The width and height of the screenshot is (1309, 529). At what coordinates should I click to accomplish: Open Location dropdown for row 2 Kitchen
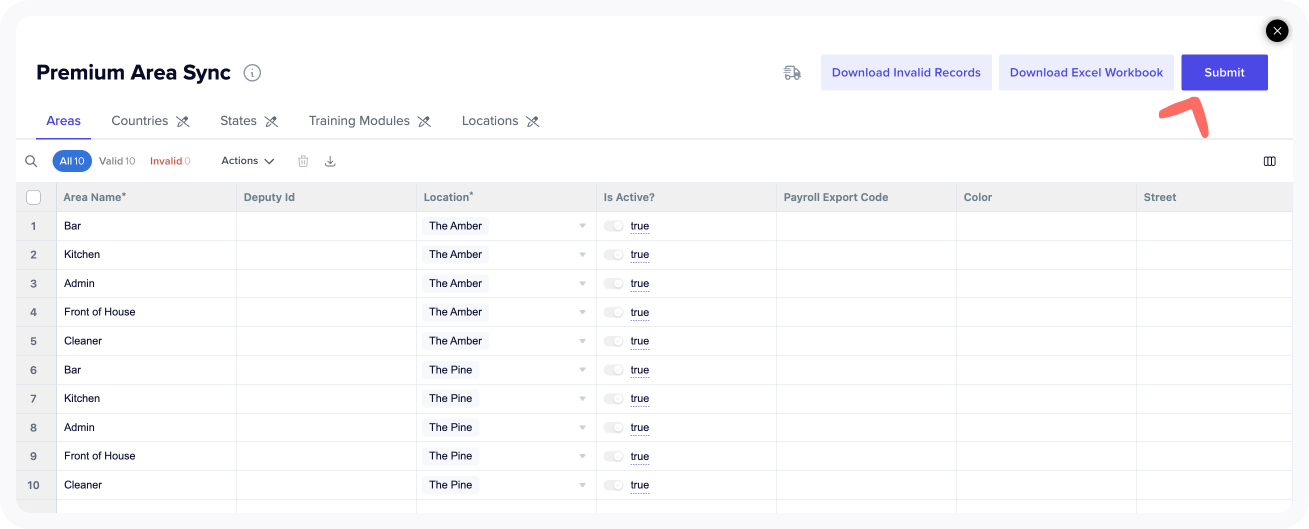click(582, 255)
